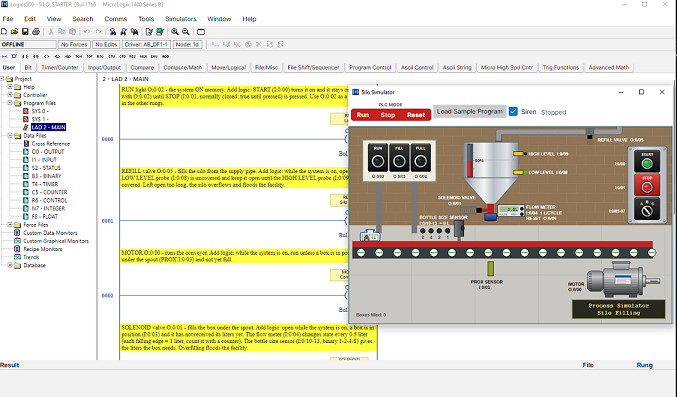Click the Zoom out magnifier icon
This screenshot has width=677, height=397.
point(186,32)
